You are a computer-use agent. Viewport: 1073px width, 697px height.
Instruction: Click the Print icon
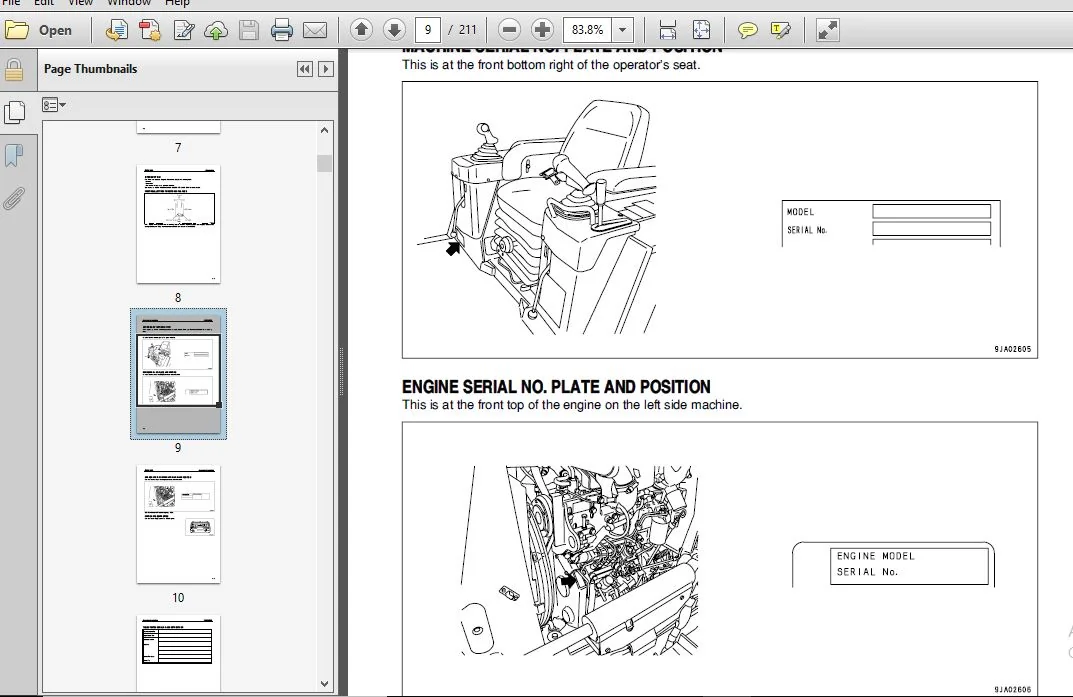click(281, 30)
